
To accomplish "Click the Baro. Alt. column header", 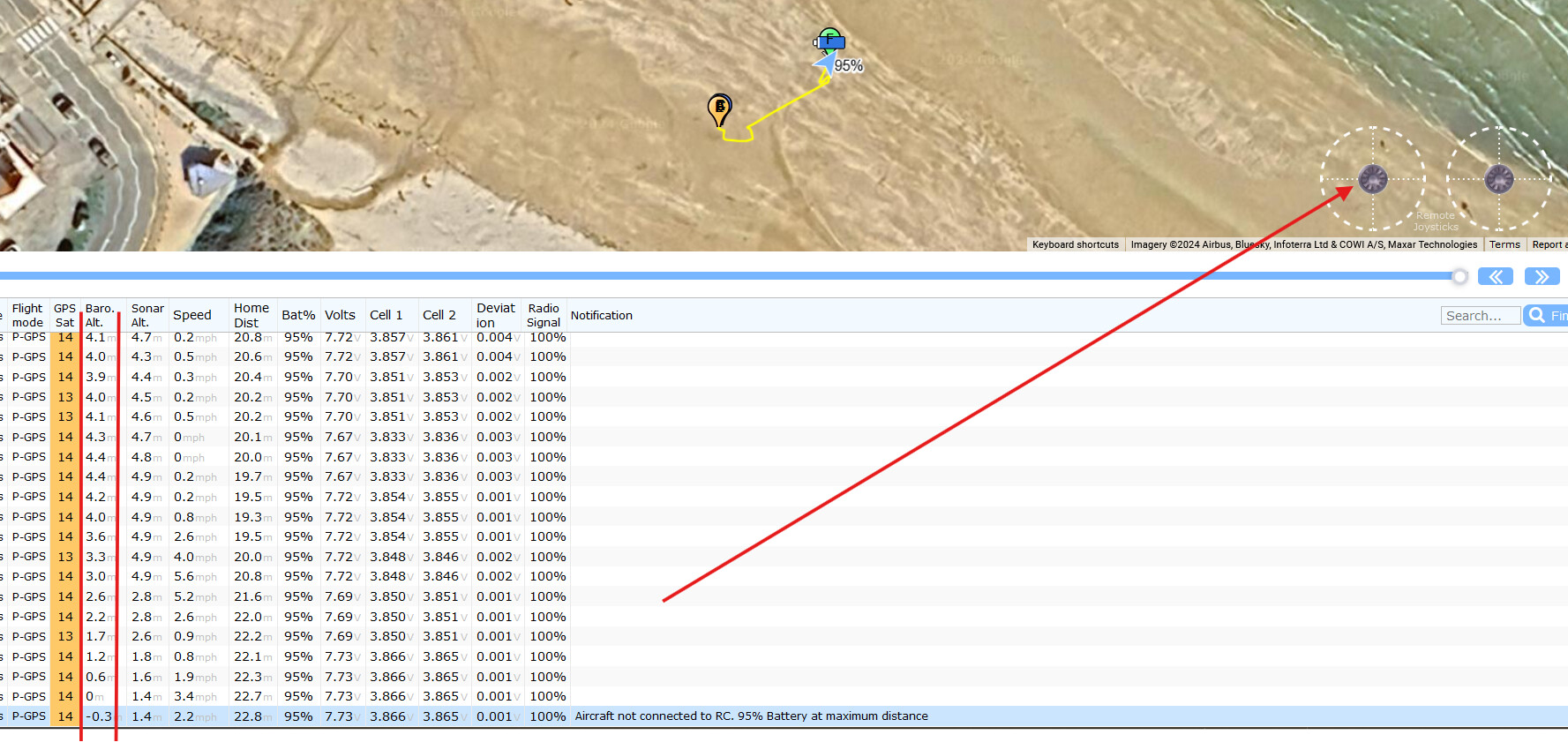I will pyautogui.click(x=100, y=315).
